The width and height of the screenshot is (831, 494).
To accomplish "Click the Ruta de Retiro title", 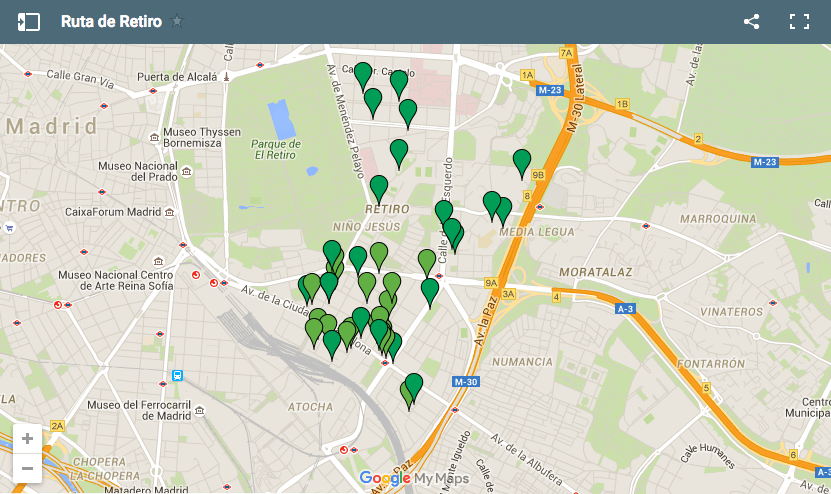I will (x=111, y=21).
